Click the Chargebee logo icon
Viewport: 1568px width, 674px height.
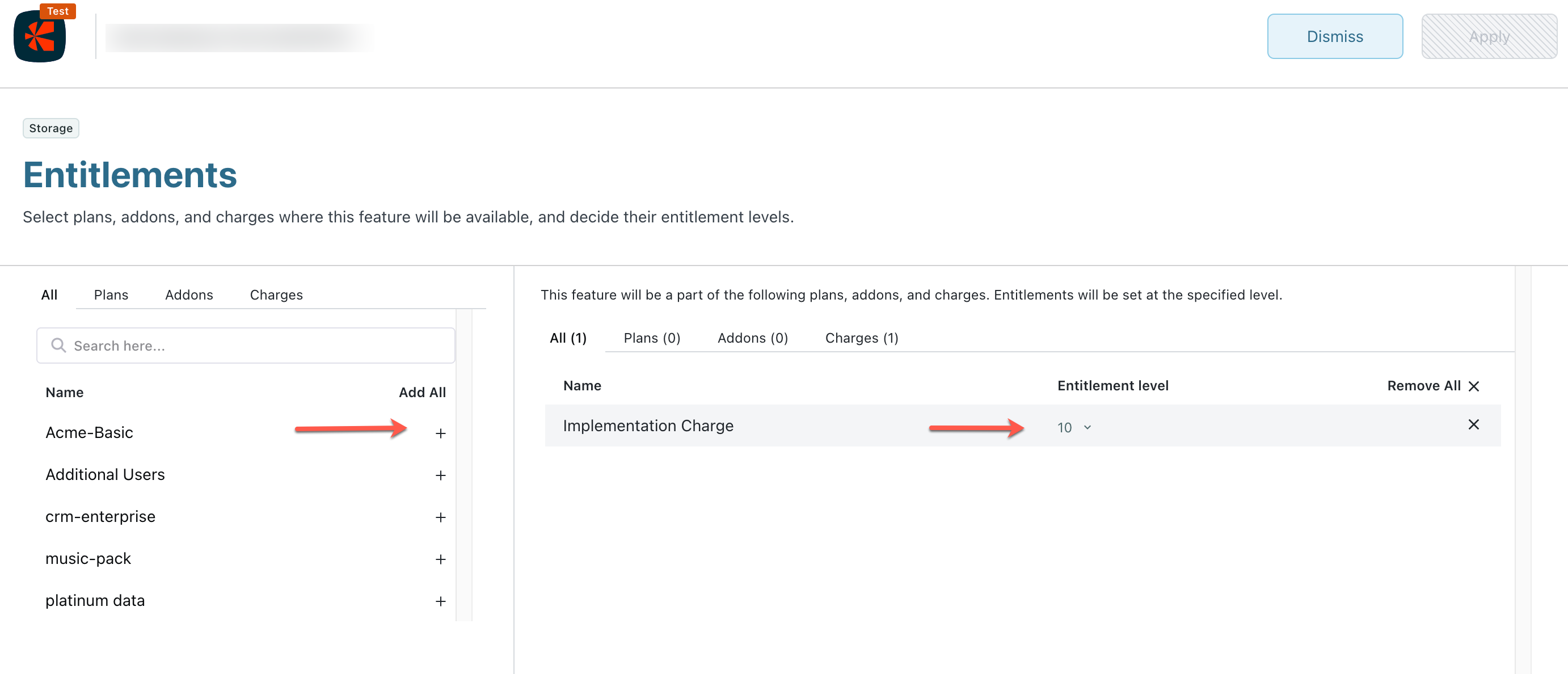[40, 36]
